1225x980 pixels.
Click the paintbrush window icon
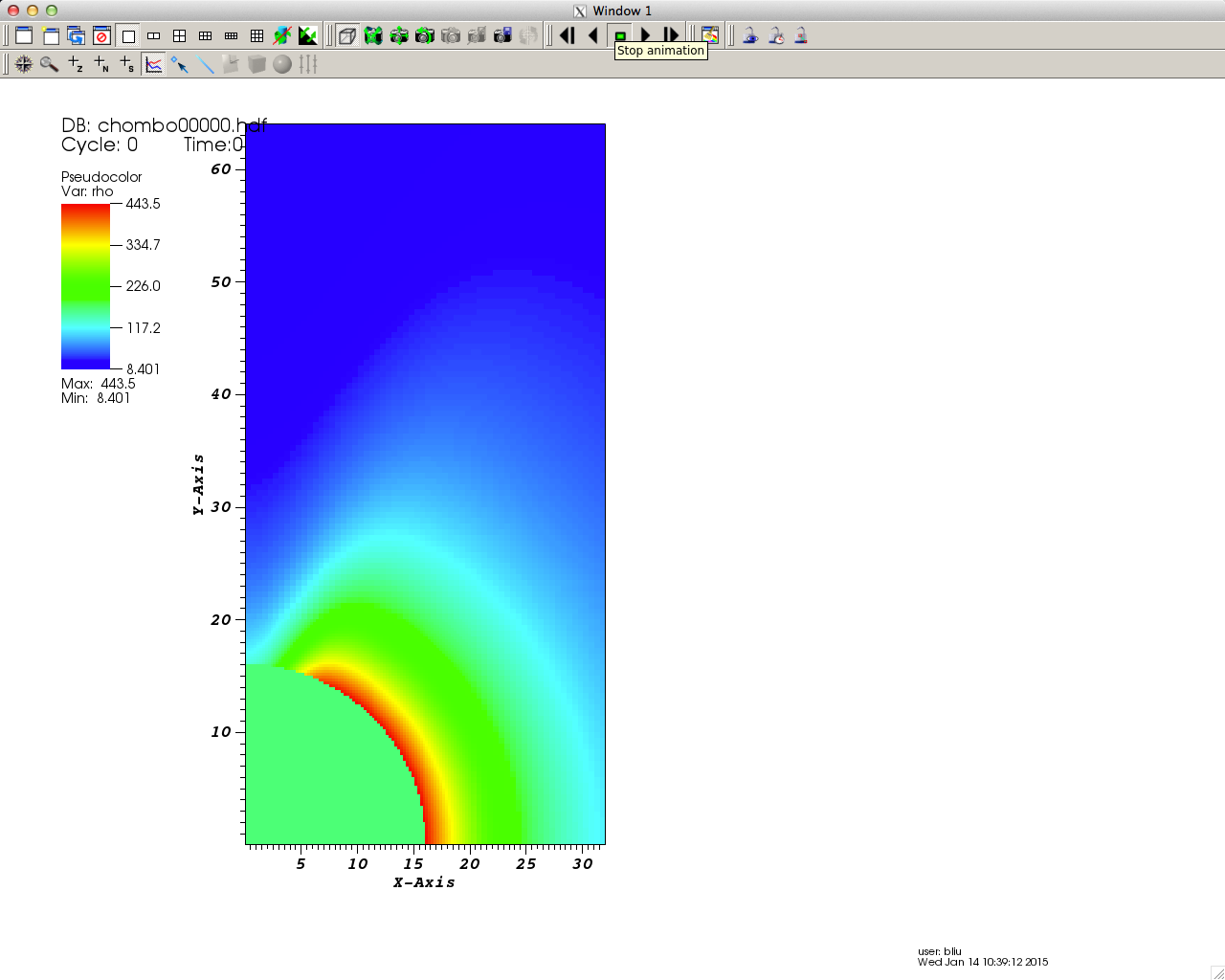(710, 35)
